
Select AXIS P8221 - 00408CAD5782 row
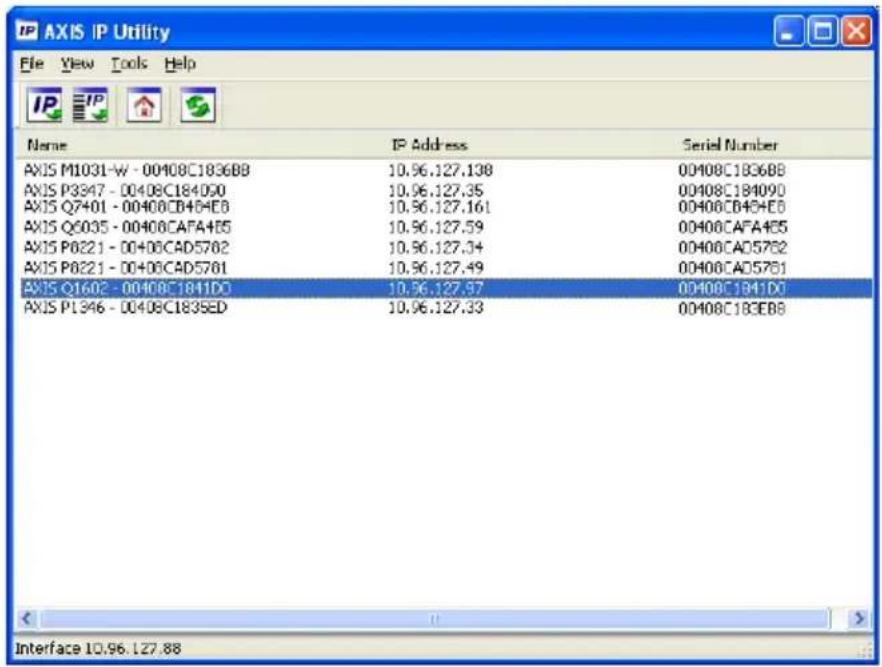pyautogui.click(x=446, y=247)
